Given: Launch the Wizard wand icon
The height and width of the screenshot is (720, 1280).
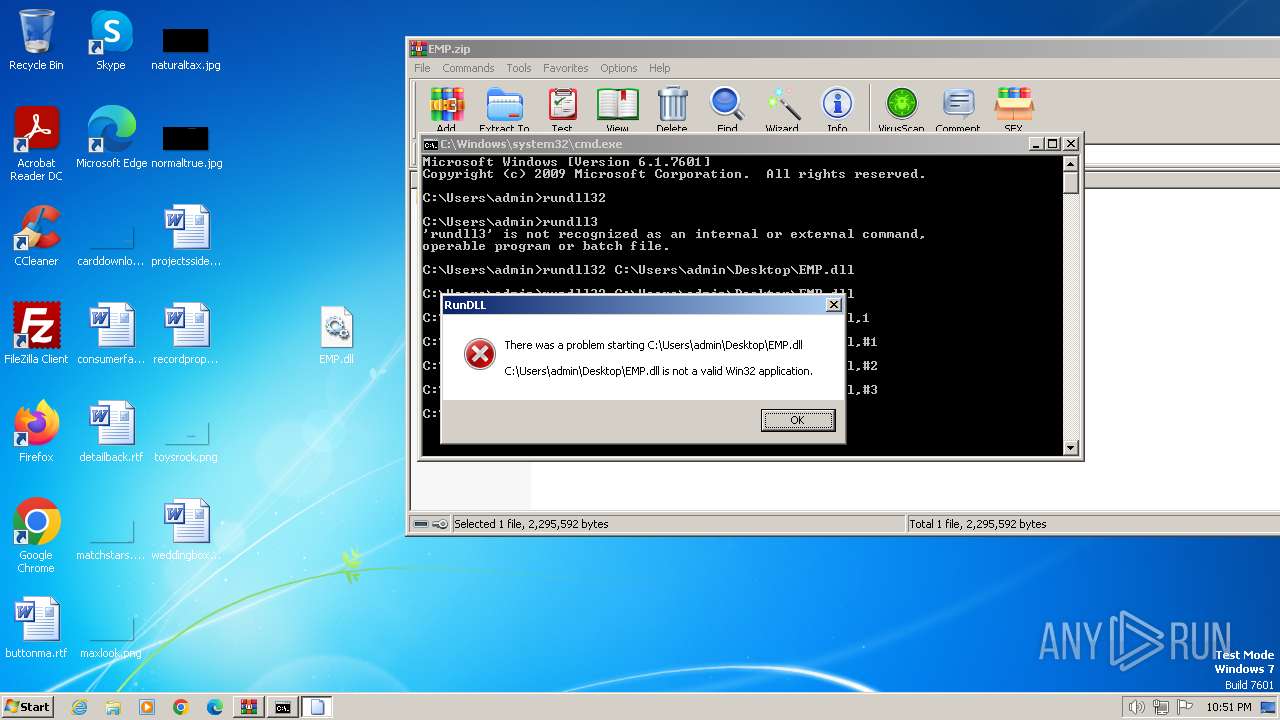Looking at the screenshot, I should [782, 108].
